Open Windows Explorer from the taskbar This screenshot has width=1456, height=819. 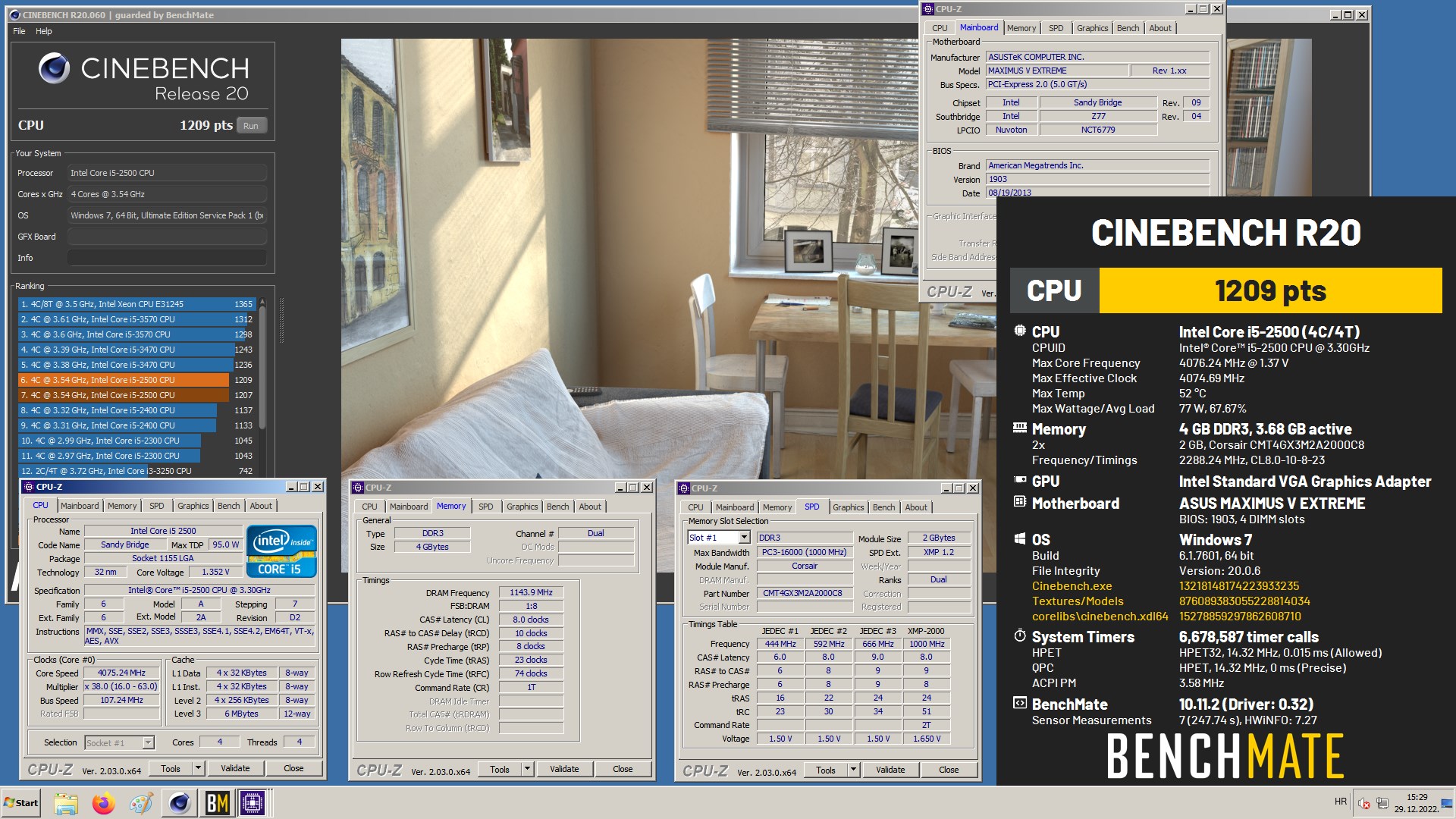pos(66,803)
